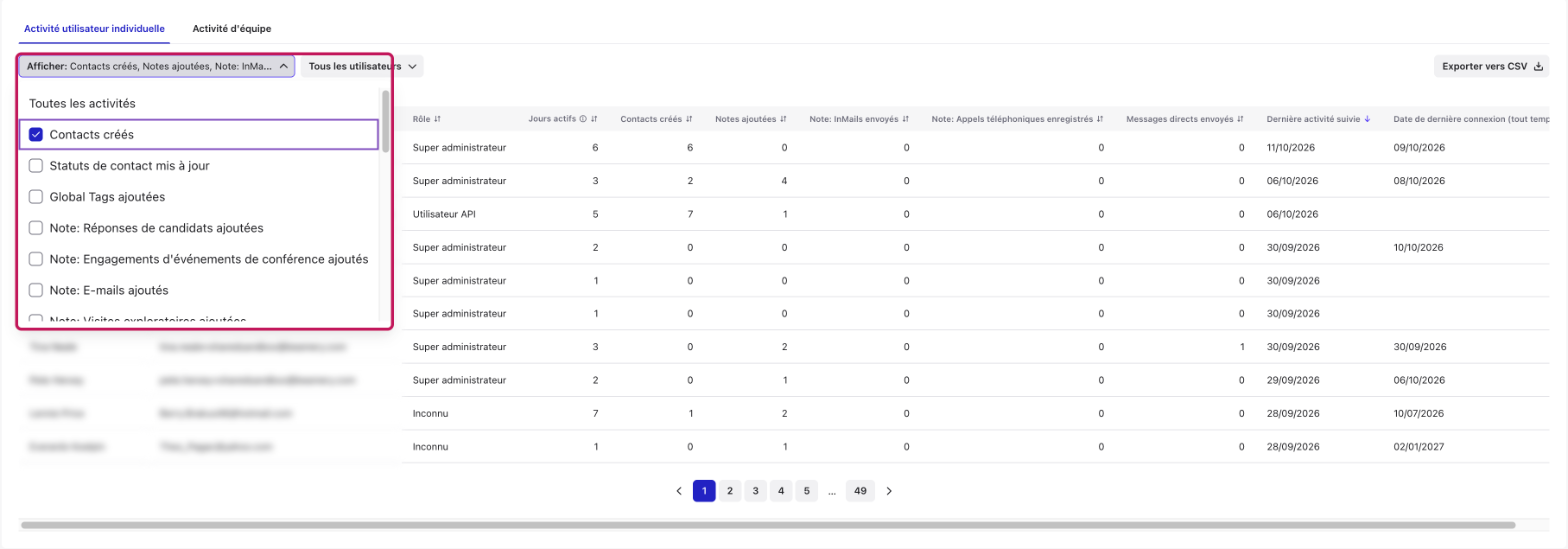Click last connection date 08/10/2026
Screen dimensions: 1568x549
click(1420, 181)
